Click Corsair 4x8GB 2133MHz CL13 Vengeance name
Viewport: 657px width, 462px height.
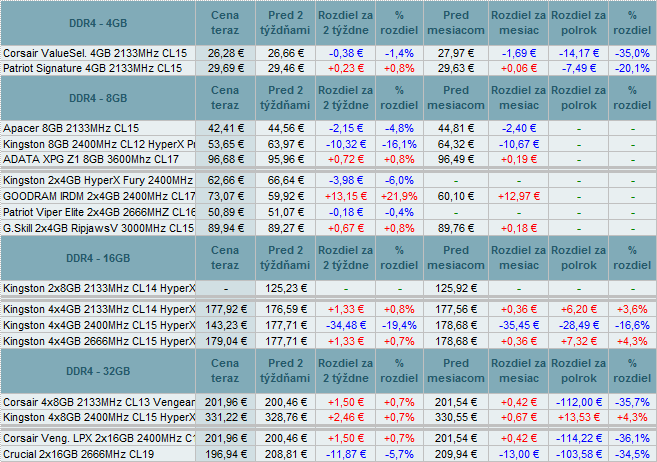point(99,402)
